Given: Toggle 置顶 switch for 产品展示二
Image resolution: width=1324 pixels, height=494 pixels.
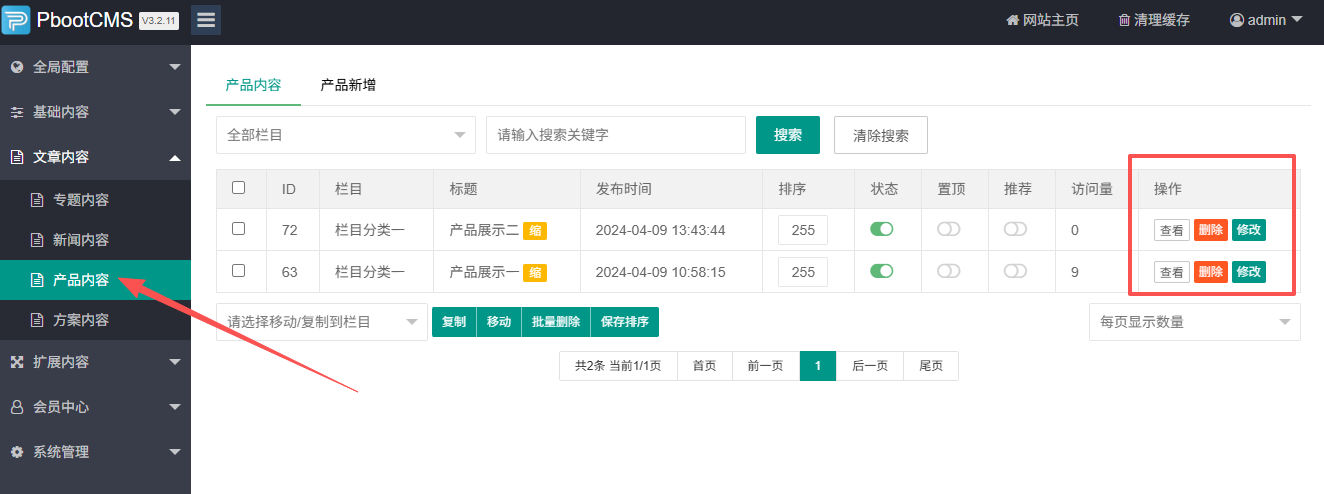Looking at the screenshot, I should click(948, 229).
